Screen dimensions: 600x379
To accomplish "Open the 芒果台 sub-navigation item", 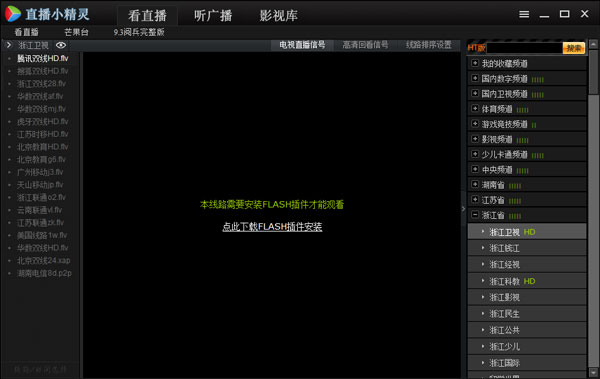I will (76, 32).
